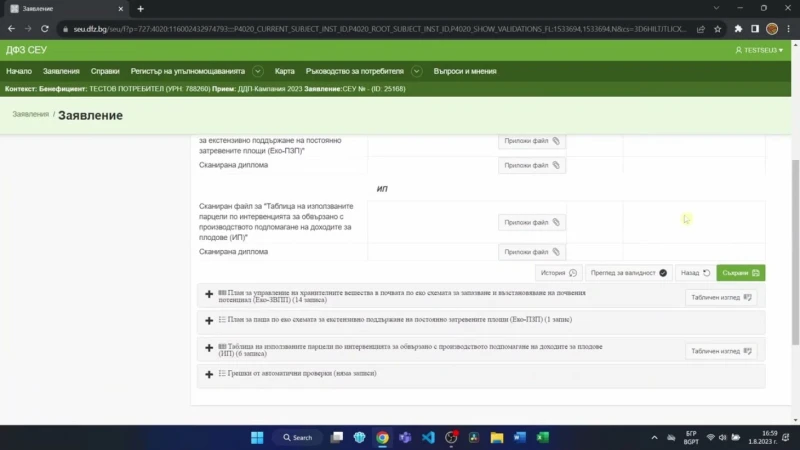The height and width of the screenshot is (450, 800).
Task: Open Task View from the taskbar
Action: pyautogui.click(x=337, y=437)
